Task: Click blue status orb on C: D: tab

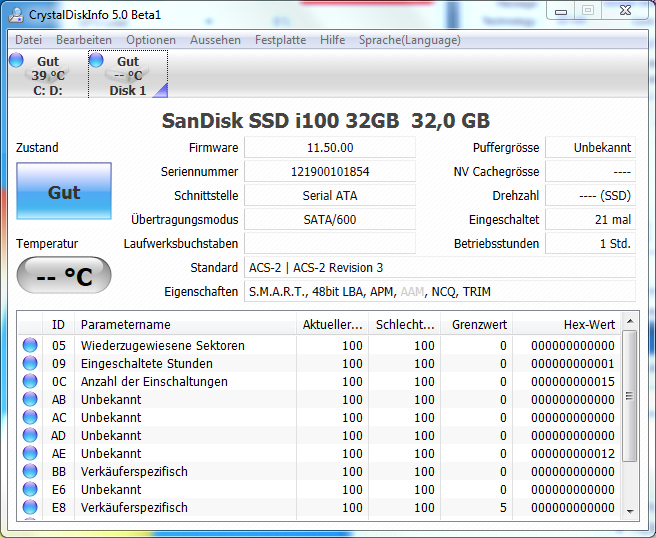Action: tap(16, 60)
